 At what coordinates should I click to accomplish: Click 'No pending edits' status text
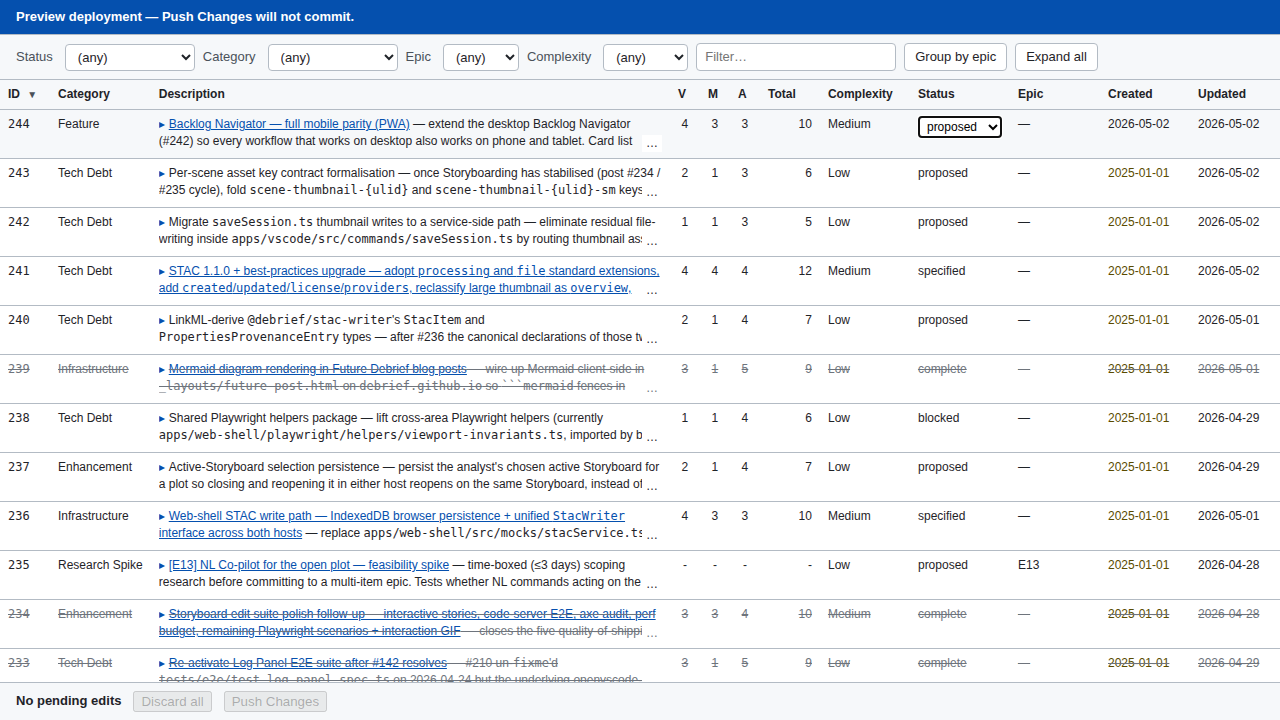[x=69, y=701]
